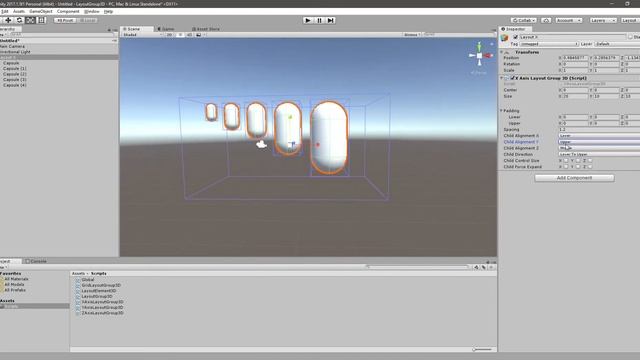Toggle scene lighting sun icon
Viewport: 640px width, 360px height.
tap(180, 35)
